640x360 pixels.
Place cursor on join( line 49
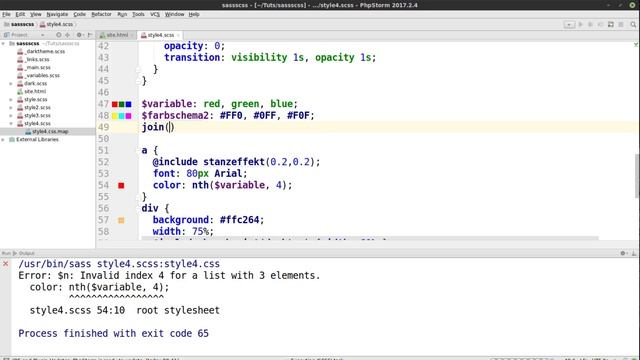[x=158, y=127]
